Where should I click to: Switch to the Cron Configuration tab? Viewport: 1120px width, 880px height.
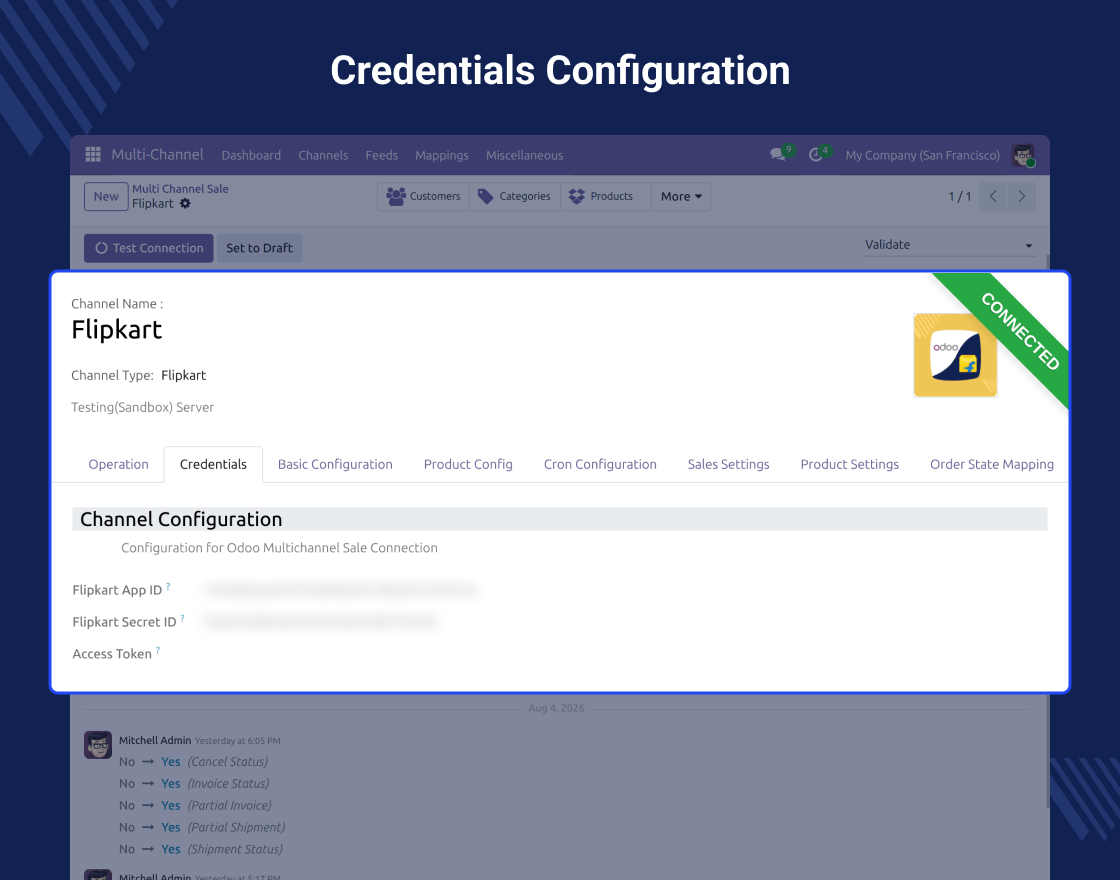(600, 464)
